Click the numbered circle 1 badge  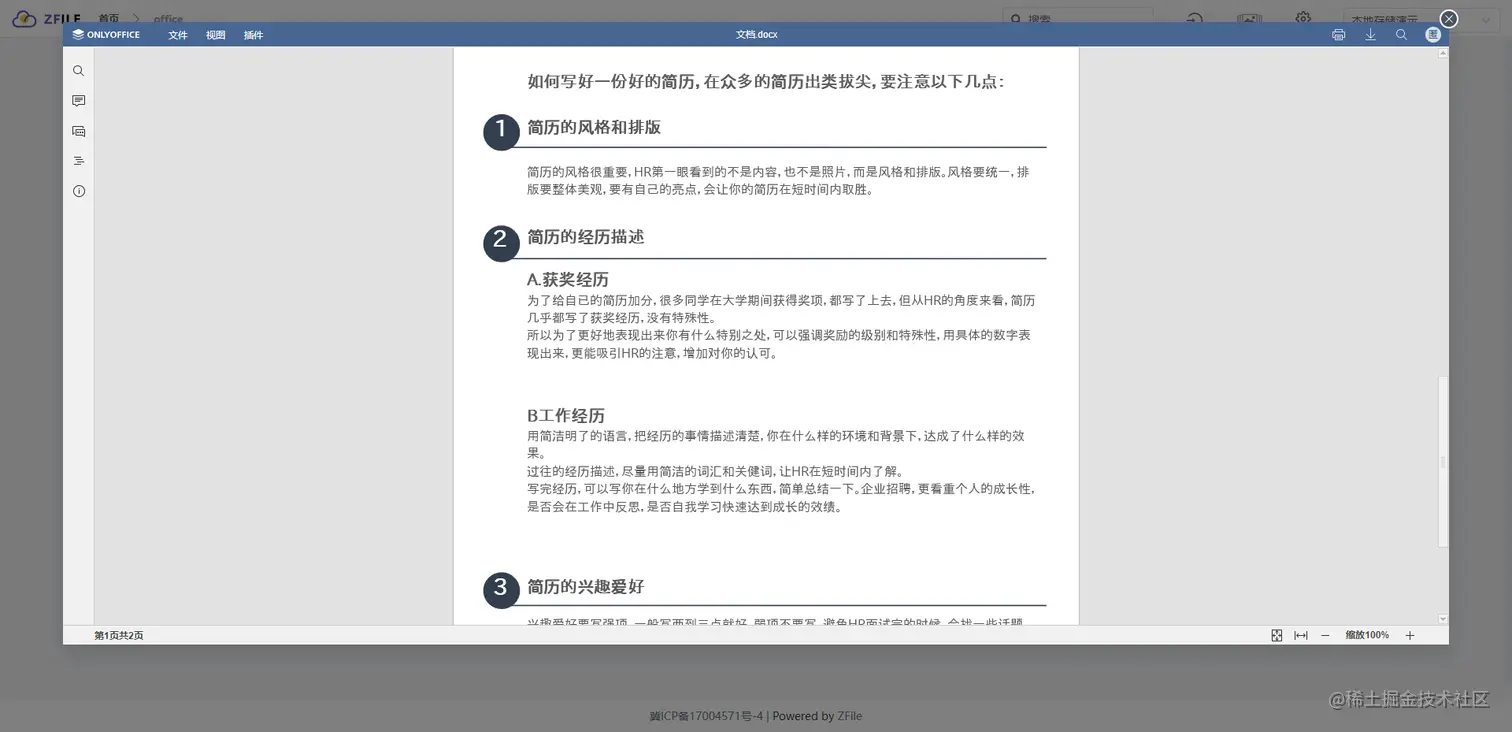[x=501, y=132]
